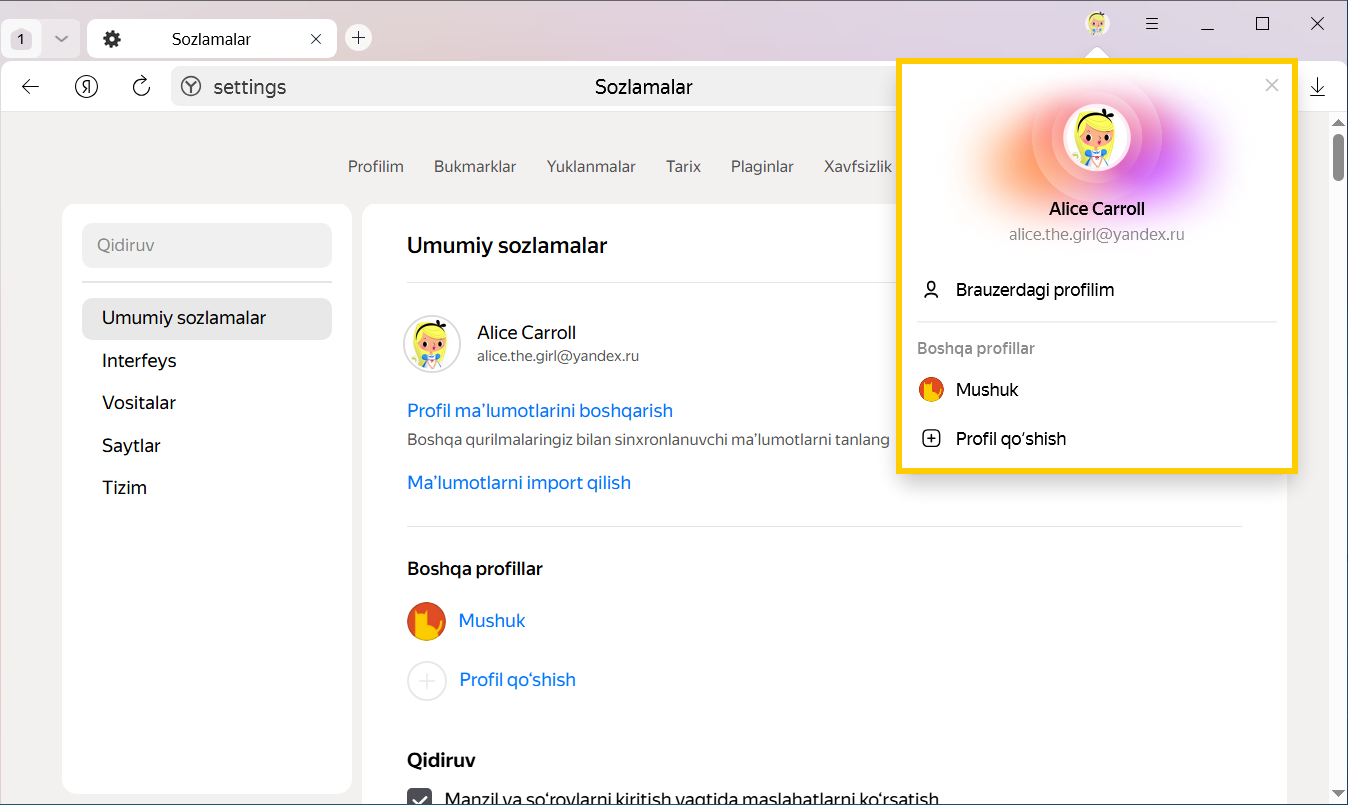Open the tab counter button
The height and width of the screenshot is (805, 1348).
pyautogui.click(x=22, y=39)
